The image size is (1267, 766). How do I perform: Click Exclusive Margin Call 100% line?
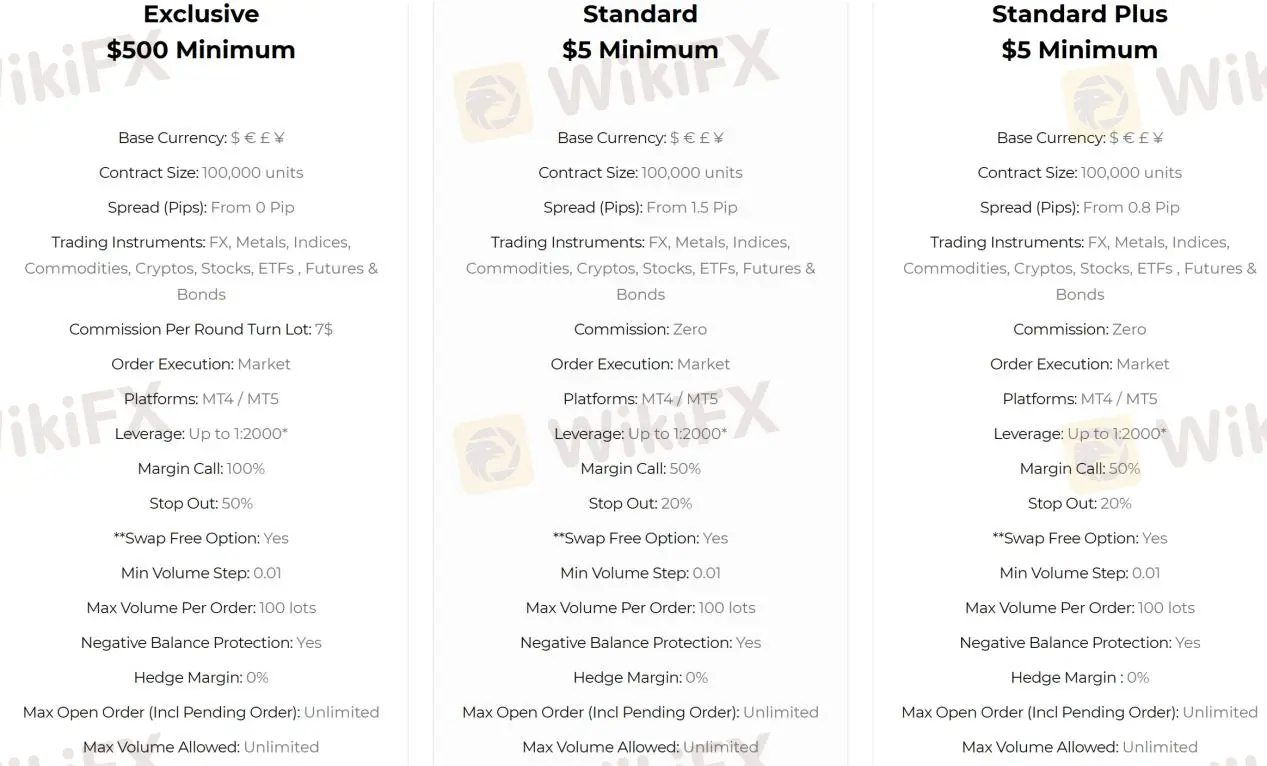(201, 469)
